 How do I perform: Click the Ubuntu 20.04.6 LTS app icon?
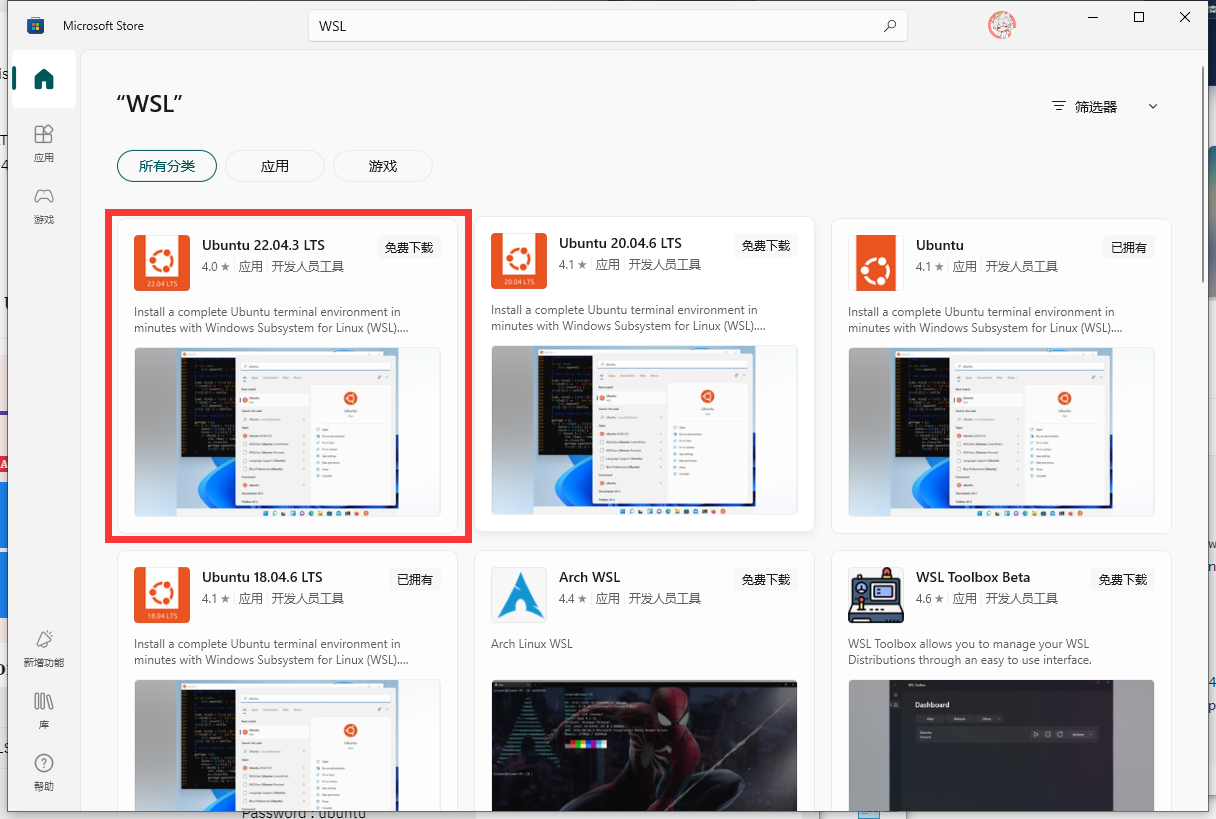coord(519,261)
